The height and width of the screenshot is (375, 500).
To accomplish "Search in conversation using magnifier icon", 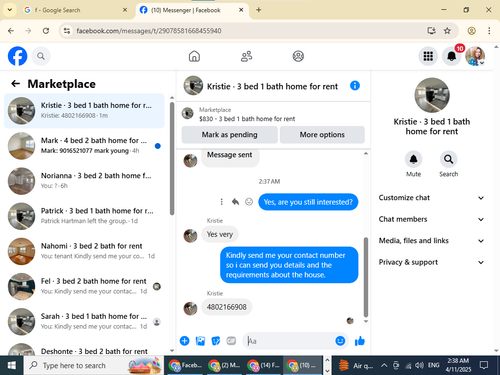I will point(448,159).
